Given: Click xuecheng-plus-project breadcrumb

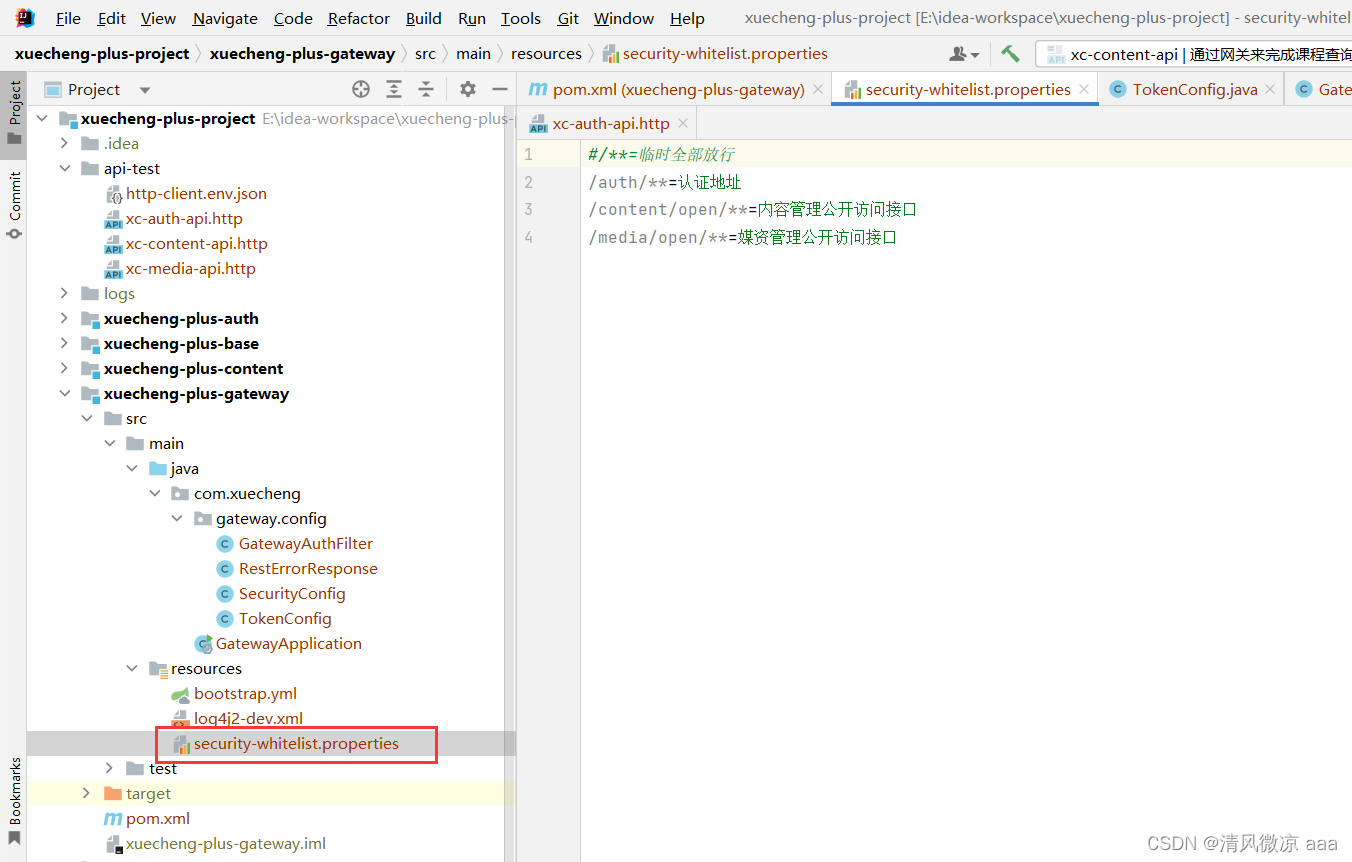Looking at the screenshot, I should tap(102, 54).
